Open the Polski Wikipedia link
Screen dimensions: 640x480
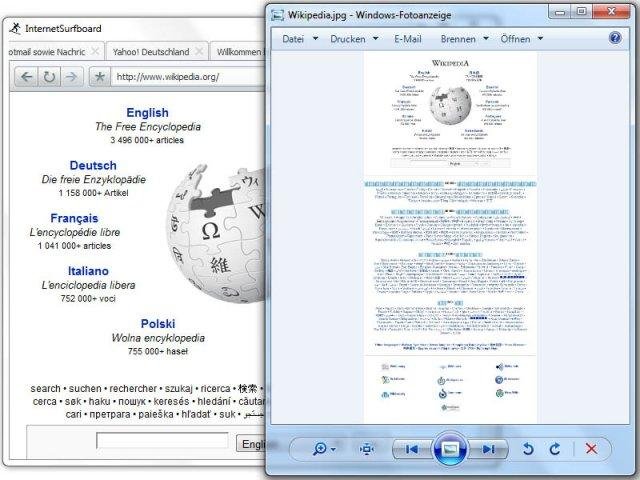click(158, 323)
